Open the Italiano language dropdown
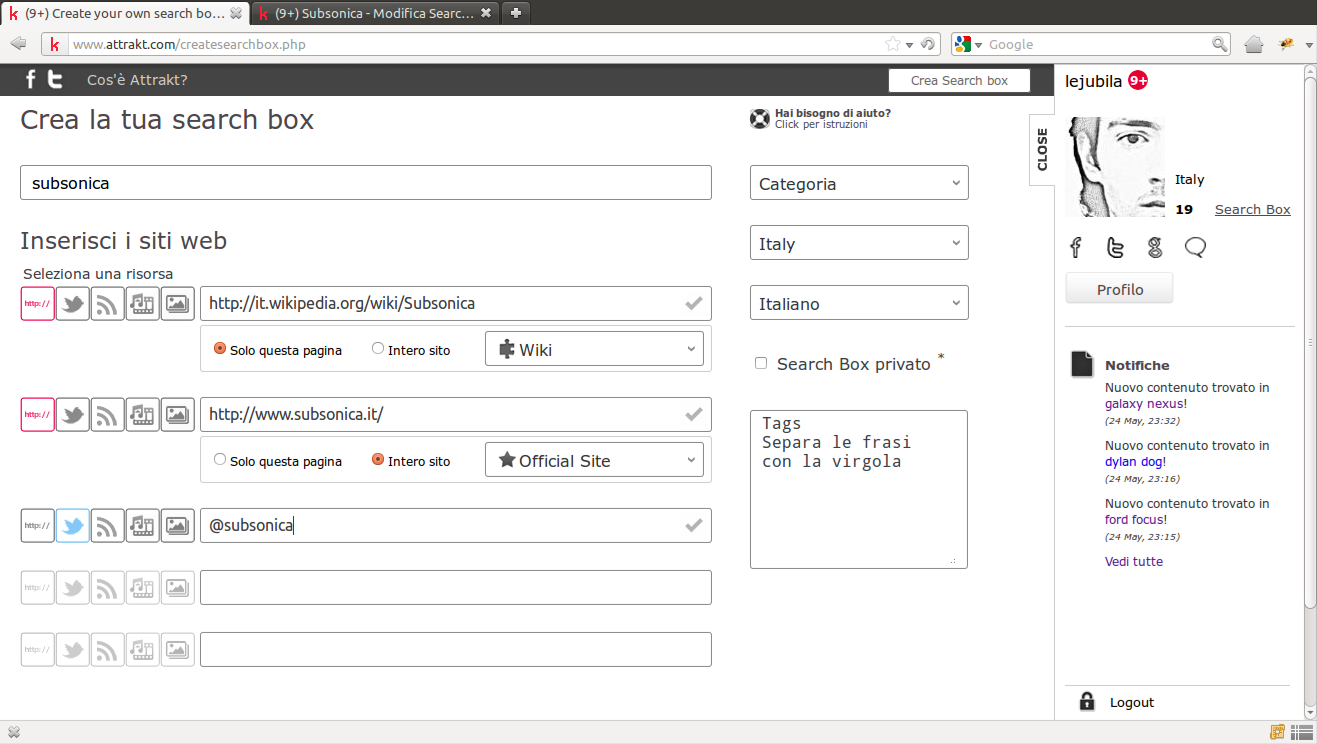The width and height of the screenshot is (1317, 744). [859, 303]
